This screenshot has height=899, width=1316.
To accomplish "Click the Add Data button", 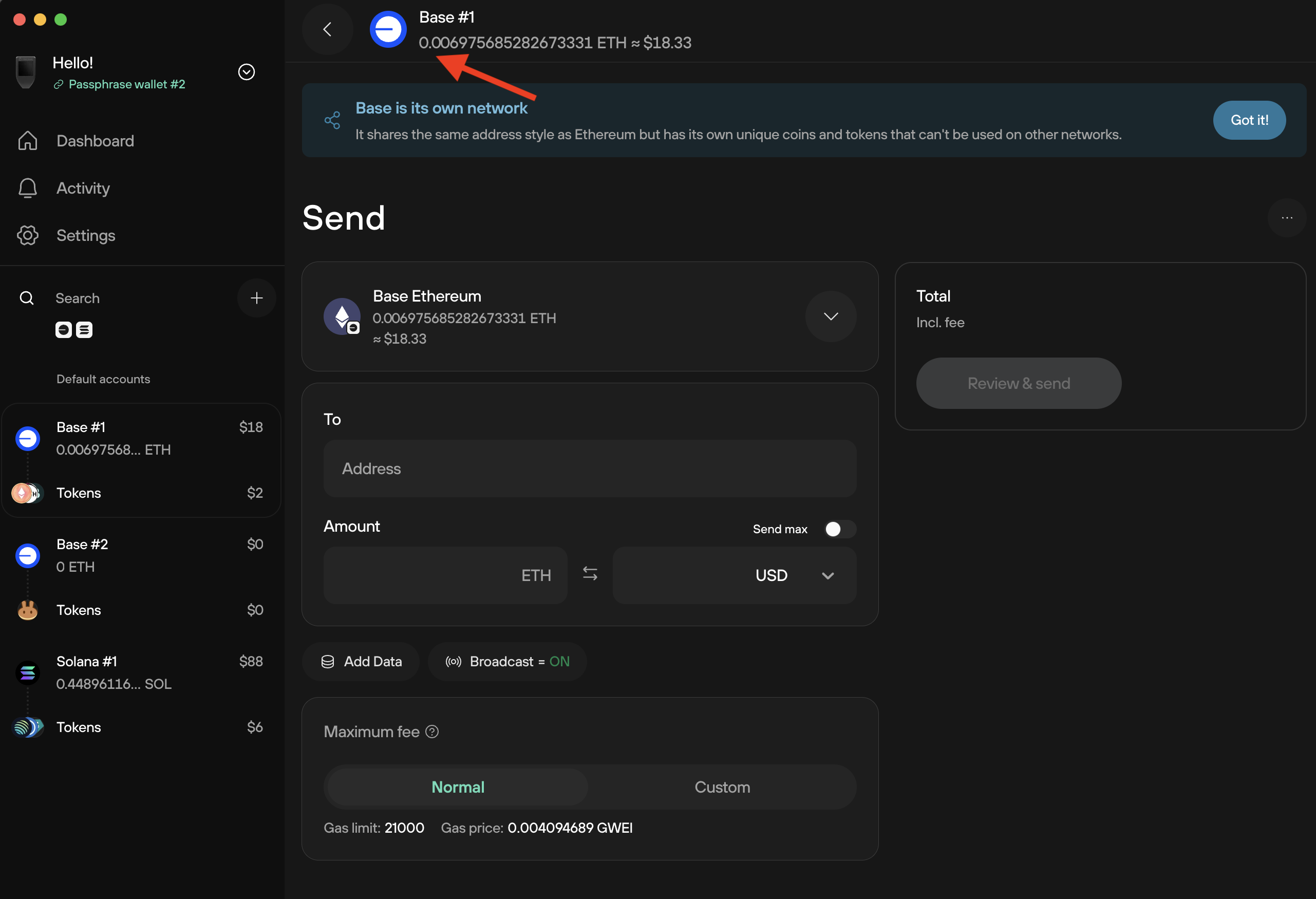I will [x=361, y=662].
